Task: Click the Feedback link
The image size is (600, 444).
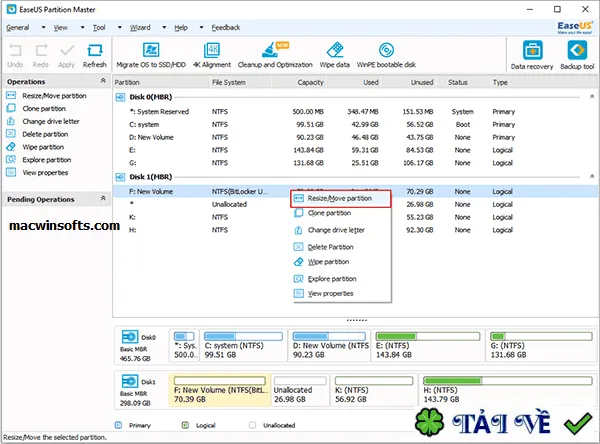Action: [226, 28]
